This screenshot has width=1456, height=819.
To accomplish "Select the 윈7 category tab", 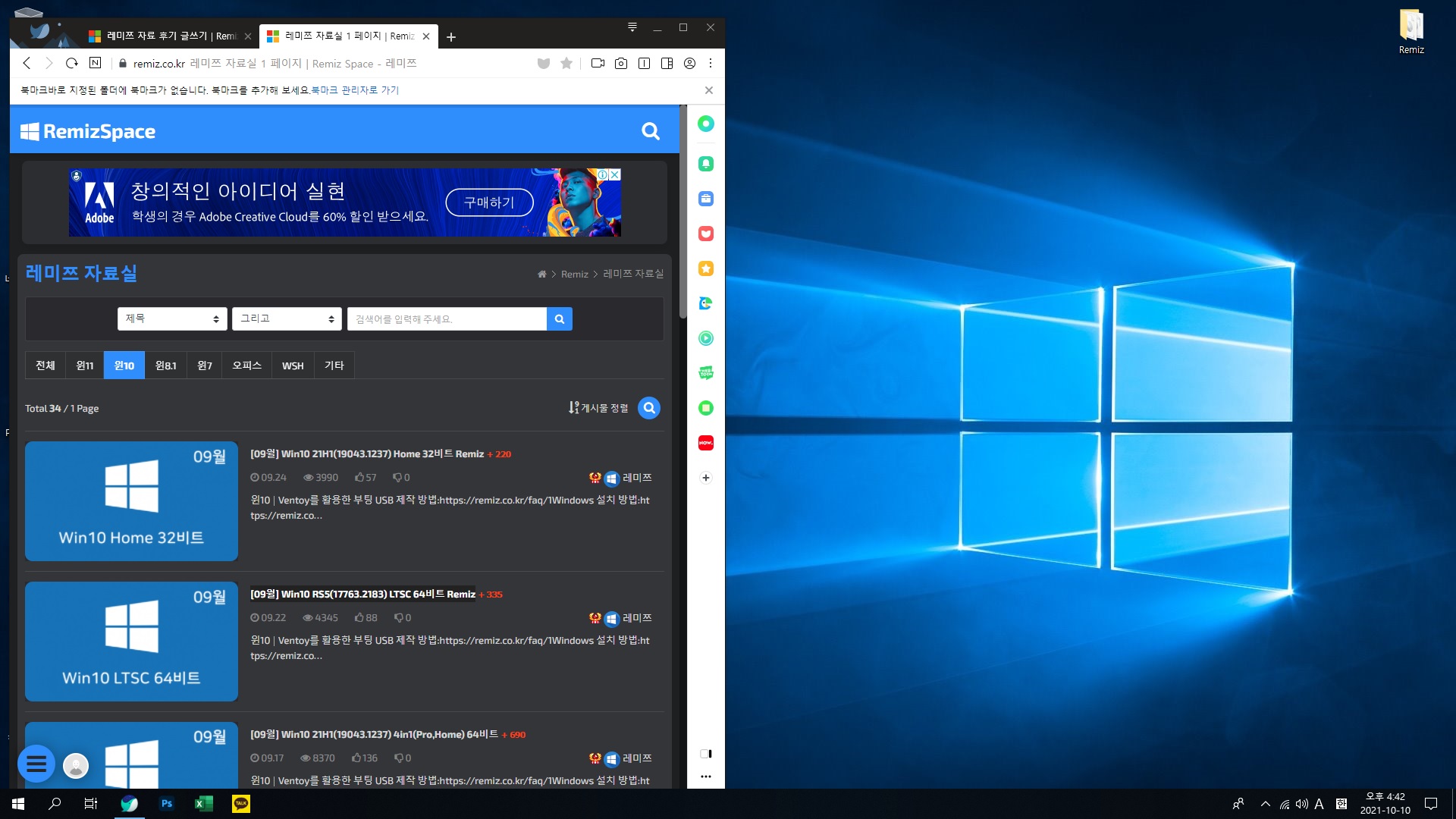I will click(204, 365).
